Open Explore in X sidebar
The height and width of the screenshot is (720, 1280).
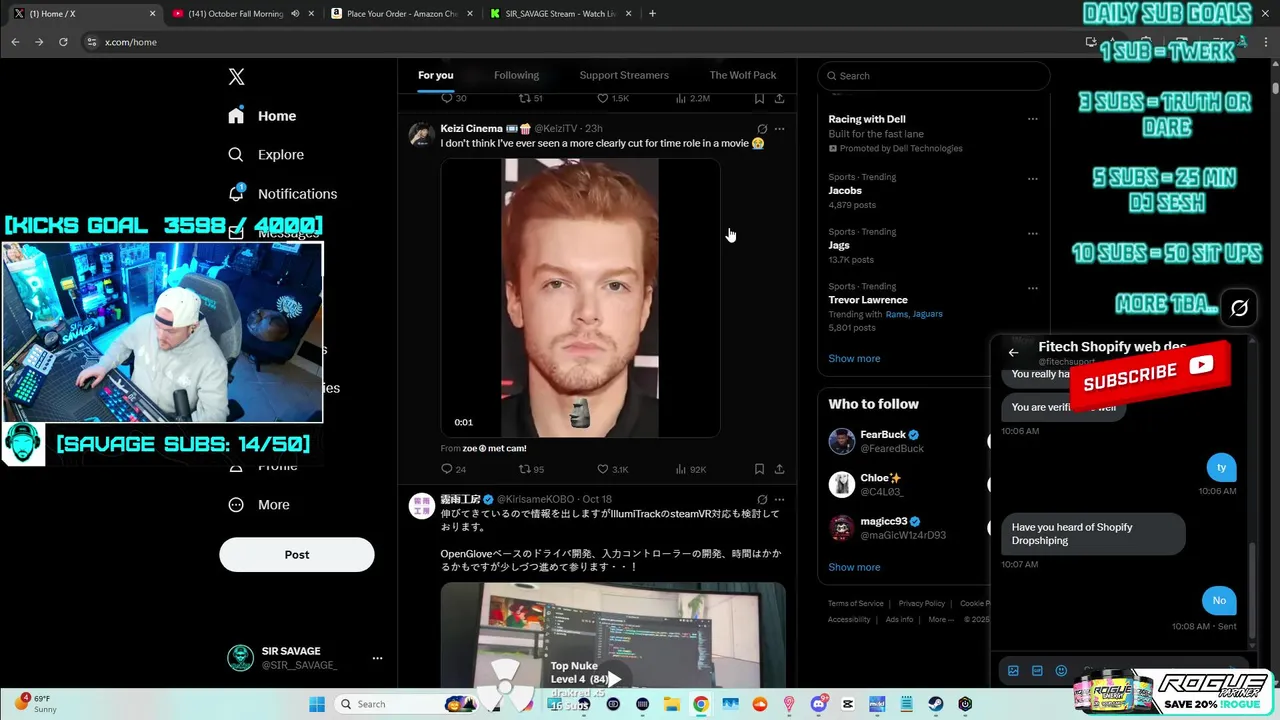coord(266,155)
